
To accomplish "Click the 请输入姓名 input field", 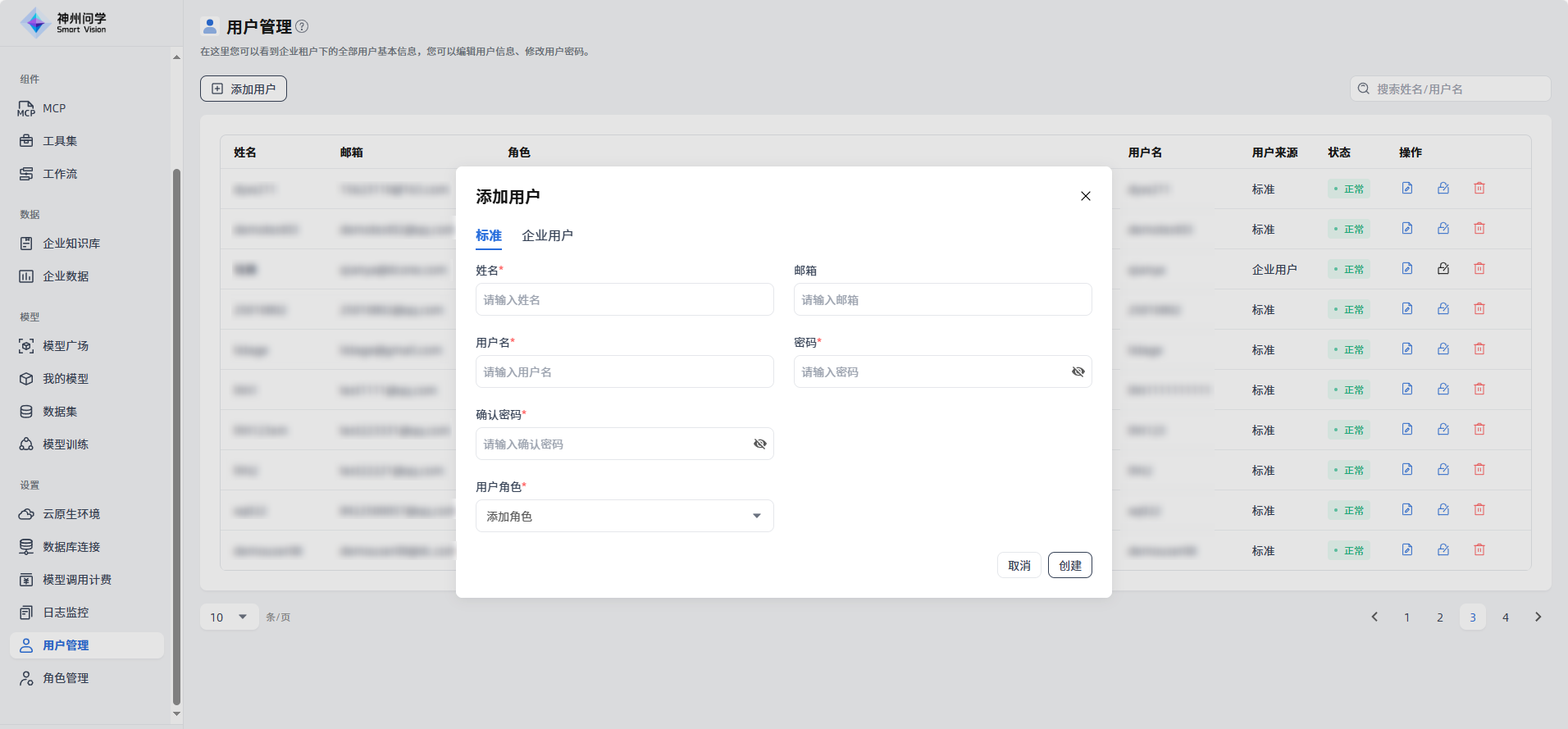I will click(624, 300).
